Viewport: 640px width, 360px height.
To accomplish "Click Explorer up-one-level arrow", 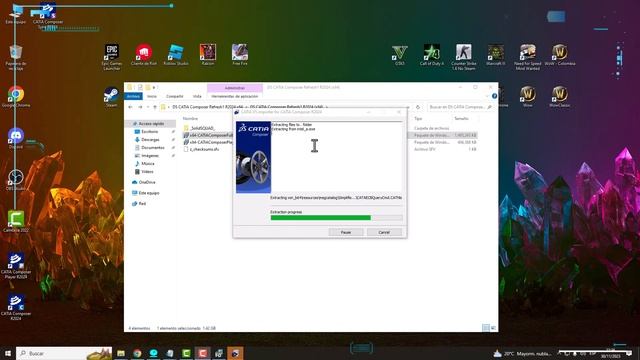I will (155, 107).
